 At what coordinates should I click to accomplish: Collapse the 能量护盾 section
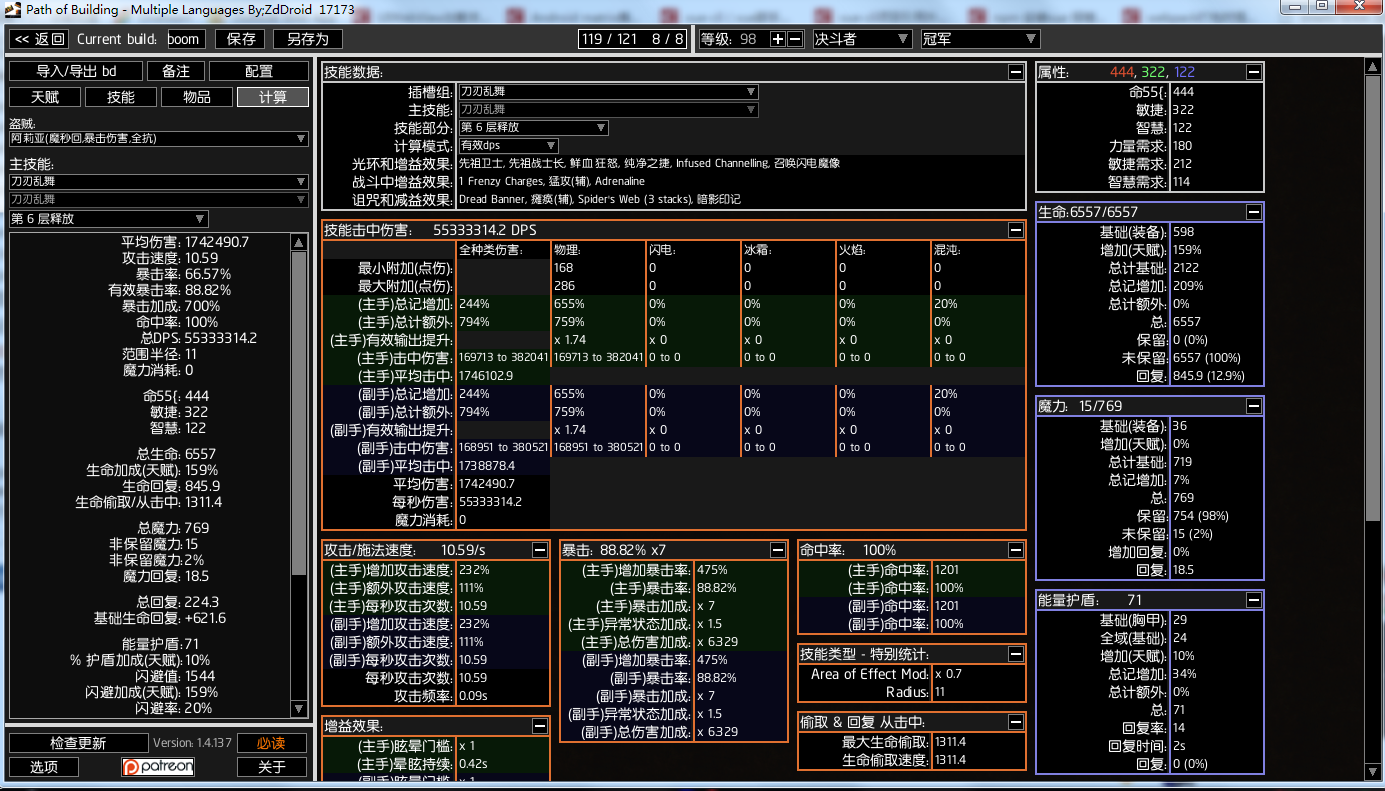pos(1254,600)
